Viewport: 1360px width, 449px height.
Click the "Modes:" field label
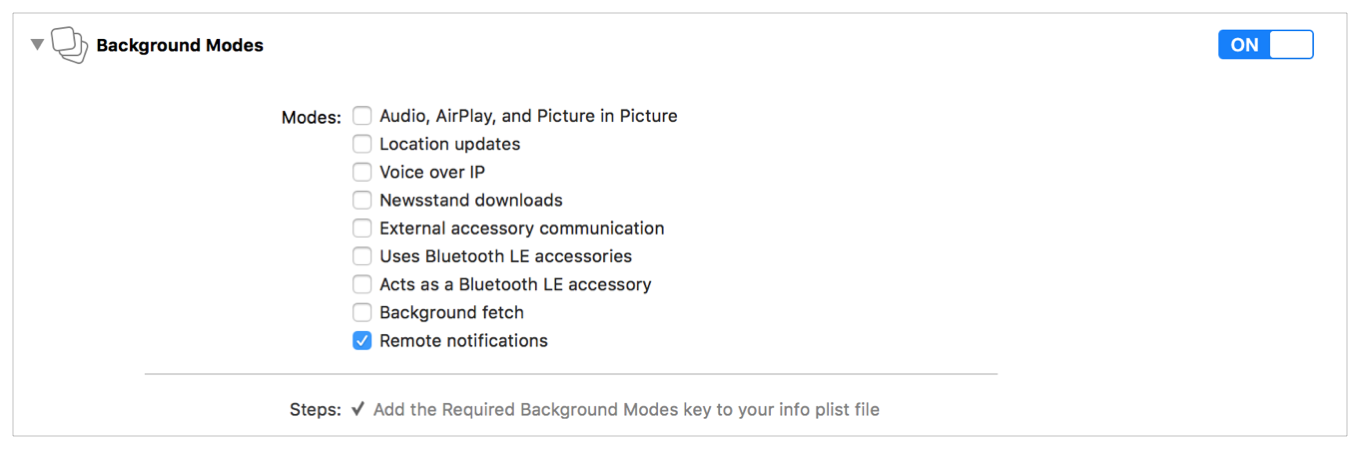311,117
